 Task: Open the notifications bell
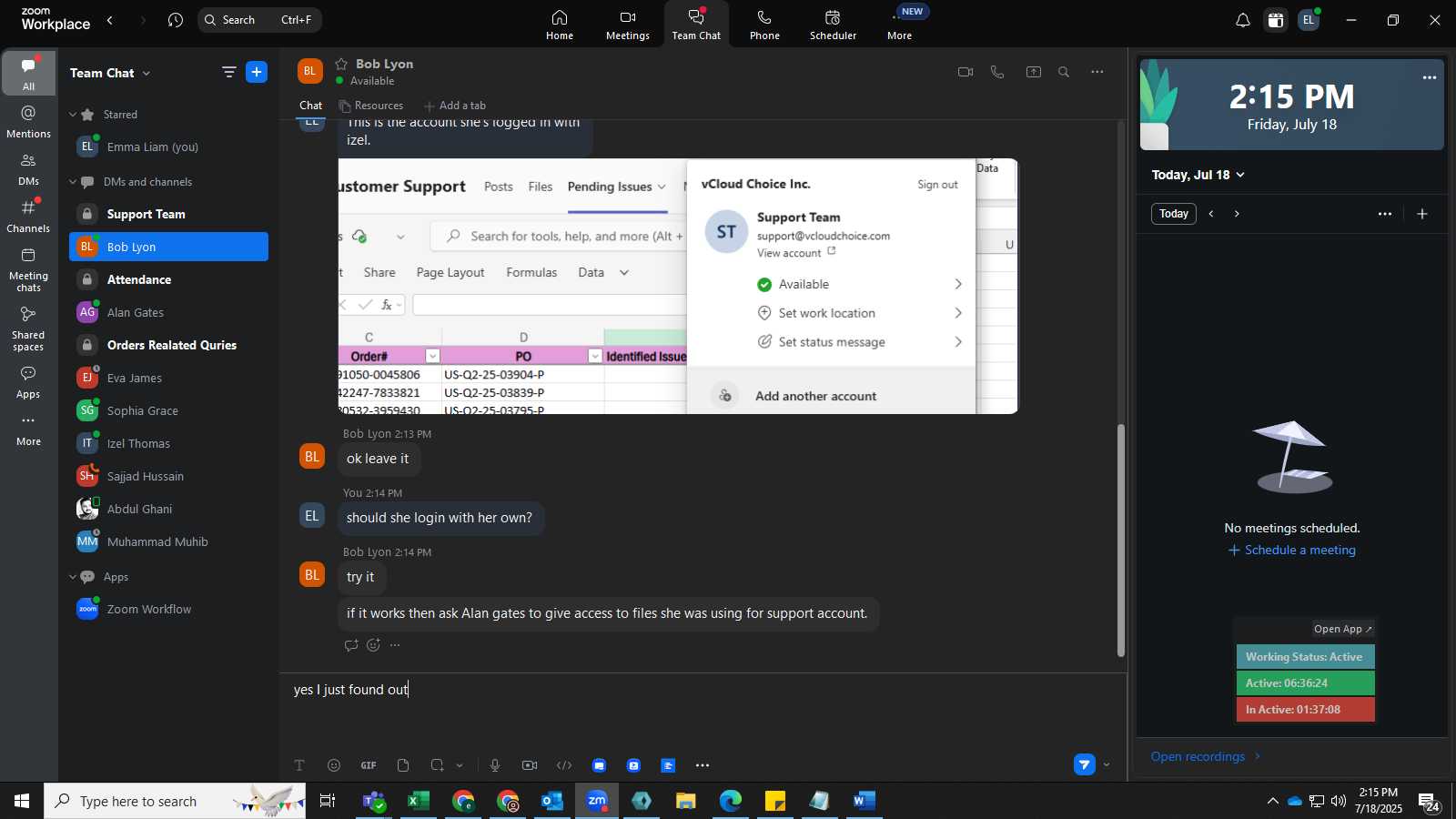pyautogui.click(x=1242, y=20)
